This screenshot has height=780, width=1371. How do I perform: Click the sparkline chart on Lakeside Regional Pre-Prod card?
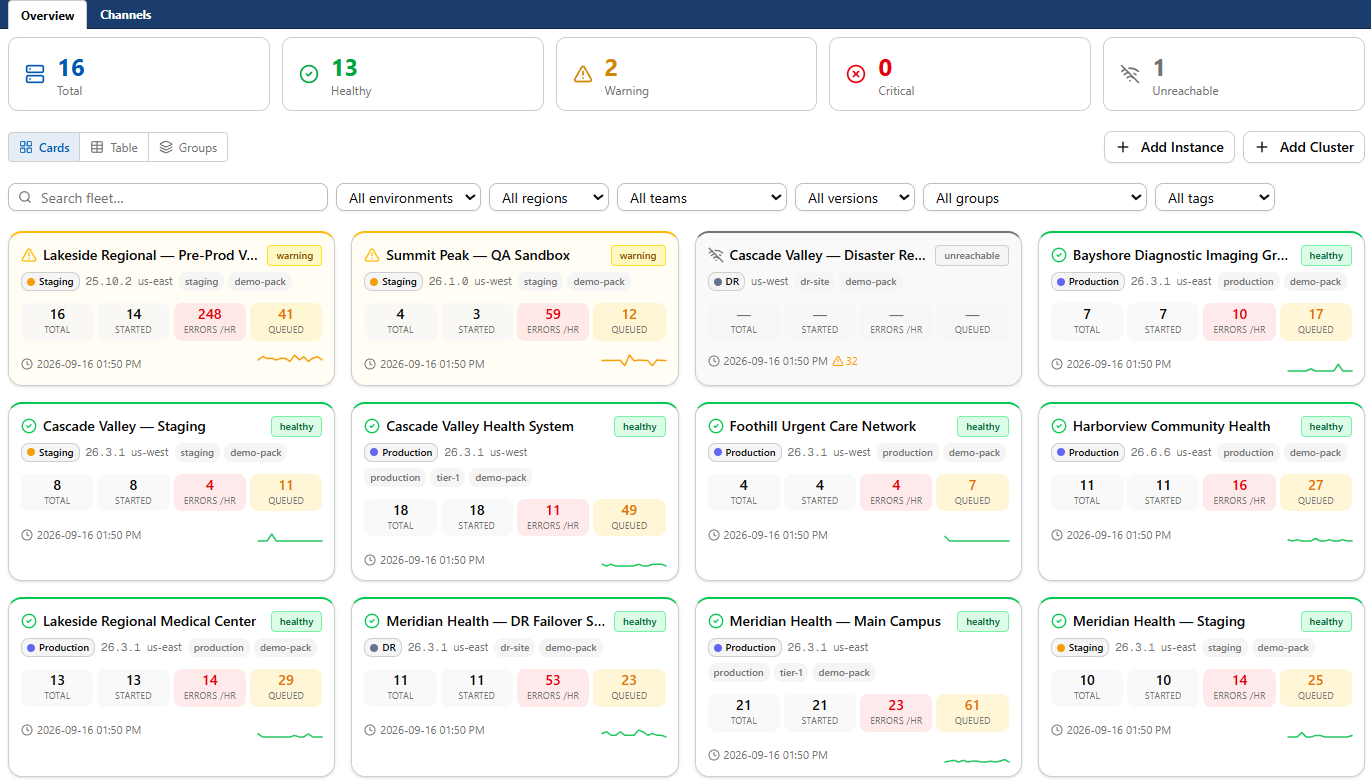[x=290, y=358]
